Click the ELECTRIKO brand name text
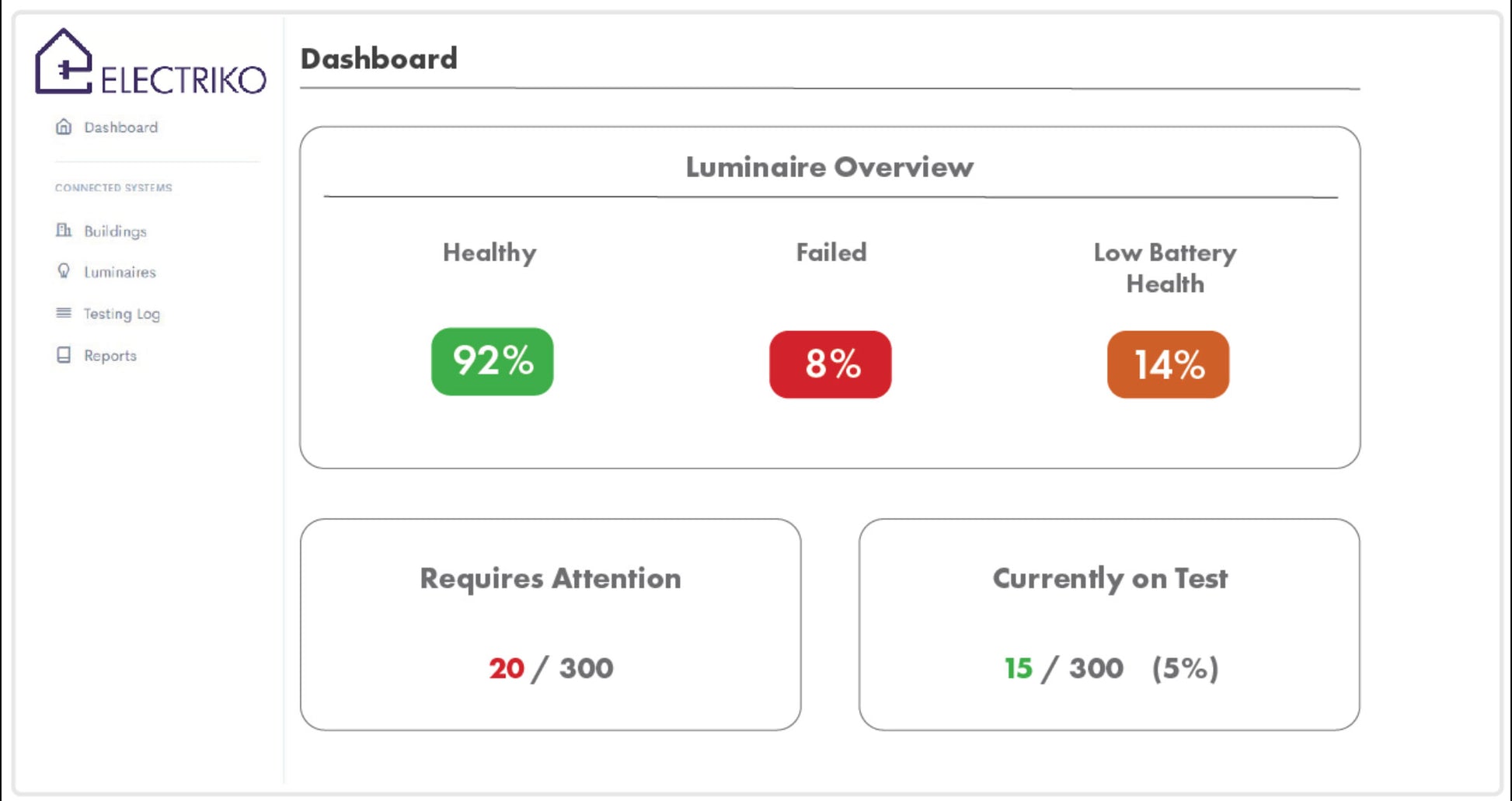Image resolution: width=1512 pixels, height=801 pixels. 183,80
